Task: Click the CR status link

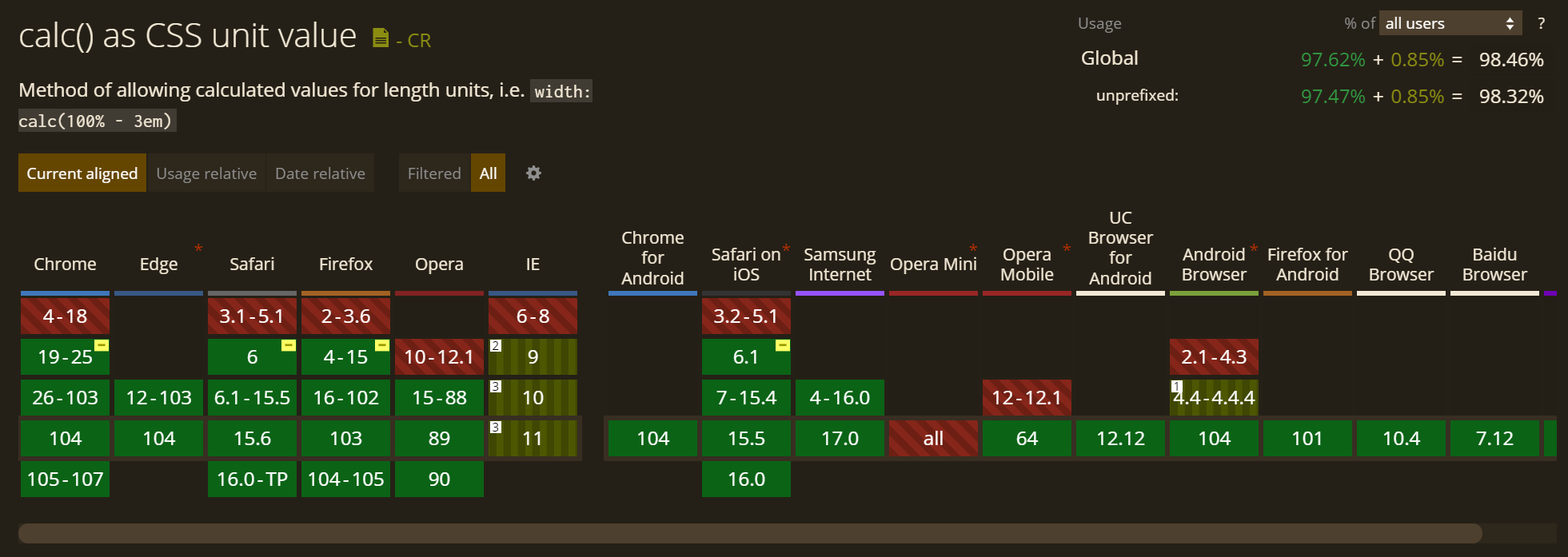Action: [x=413, y=40]
